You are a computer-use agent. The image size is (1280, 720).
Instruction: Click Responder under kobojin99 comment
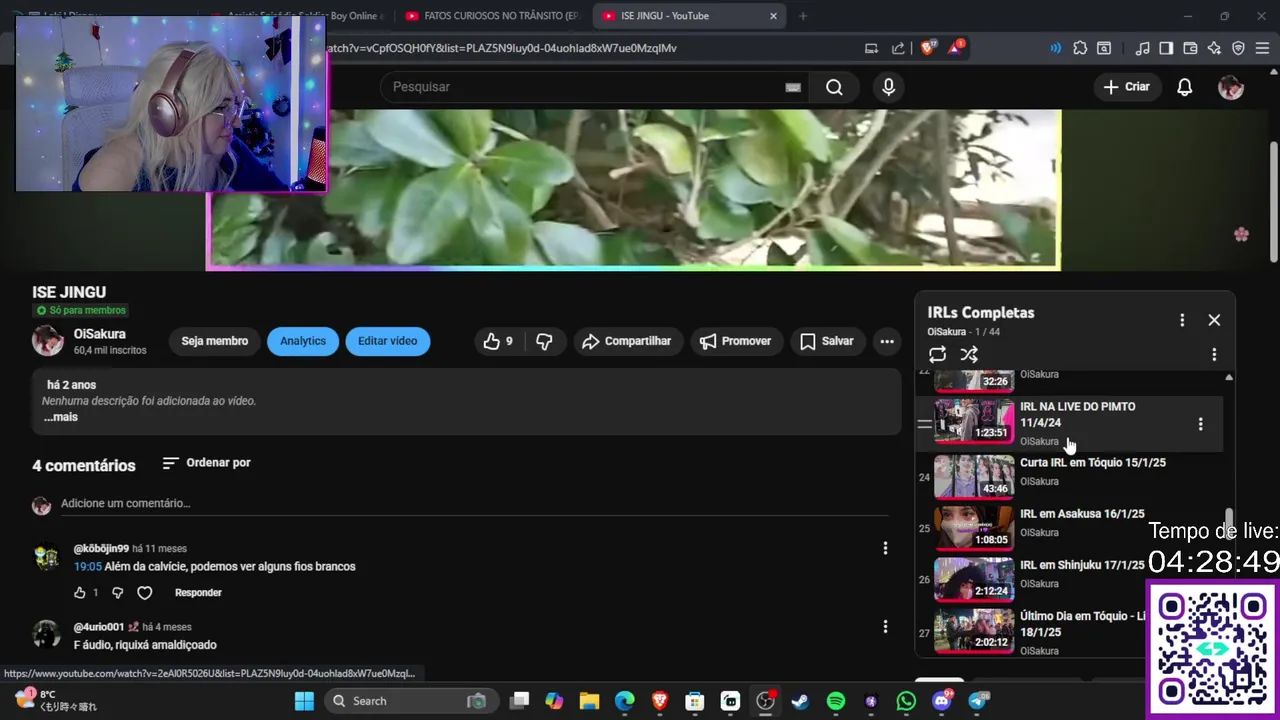tap(198, 593)
